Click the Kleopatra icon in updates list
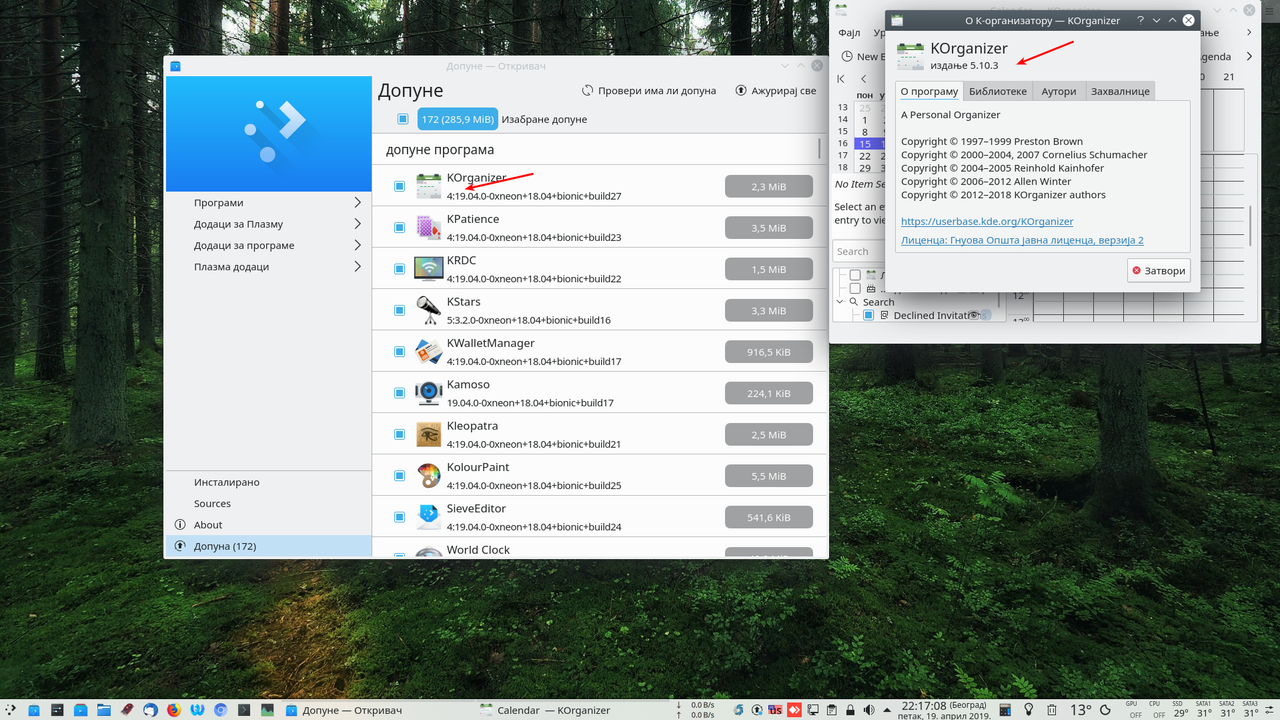The width and height of the screenshot is (1280, 720). coord(428,435)
